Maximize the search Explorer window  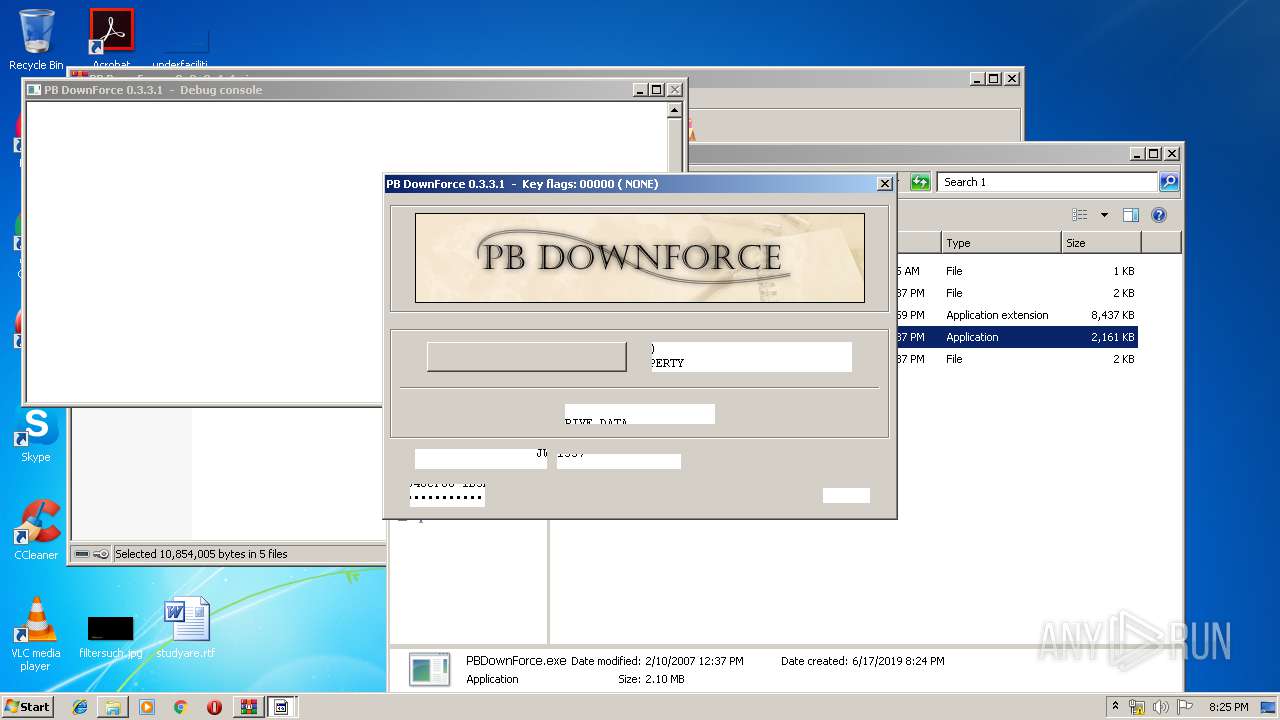click(x=1154, y=154)
